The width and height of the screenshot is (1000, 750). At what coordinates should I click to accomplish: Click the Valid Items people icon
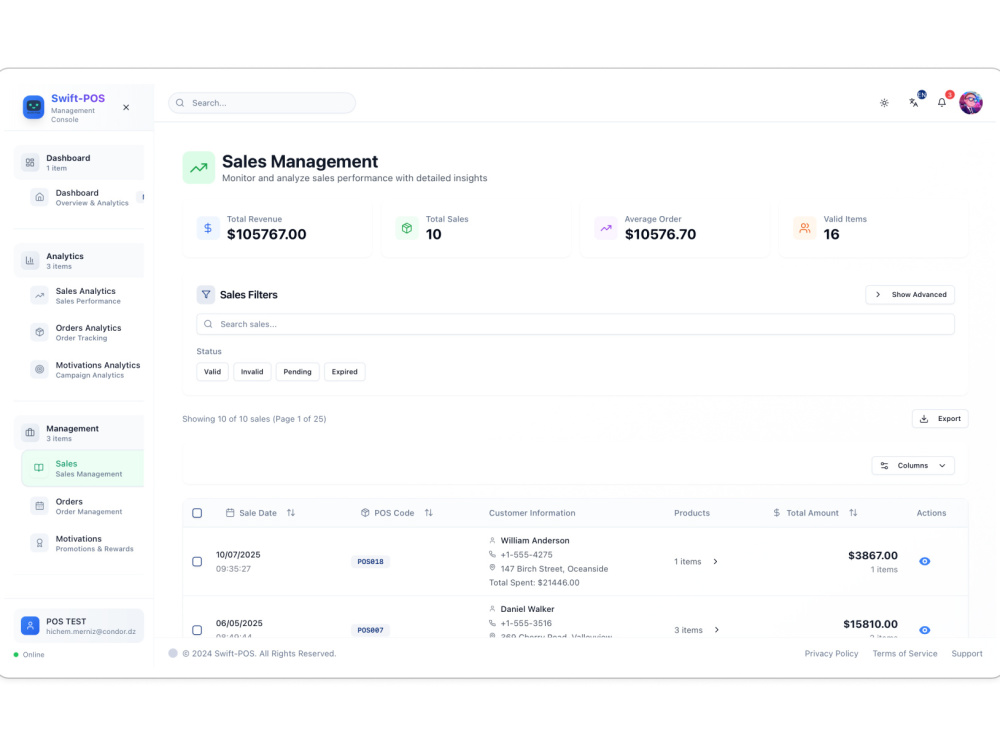pos(805,228)
